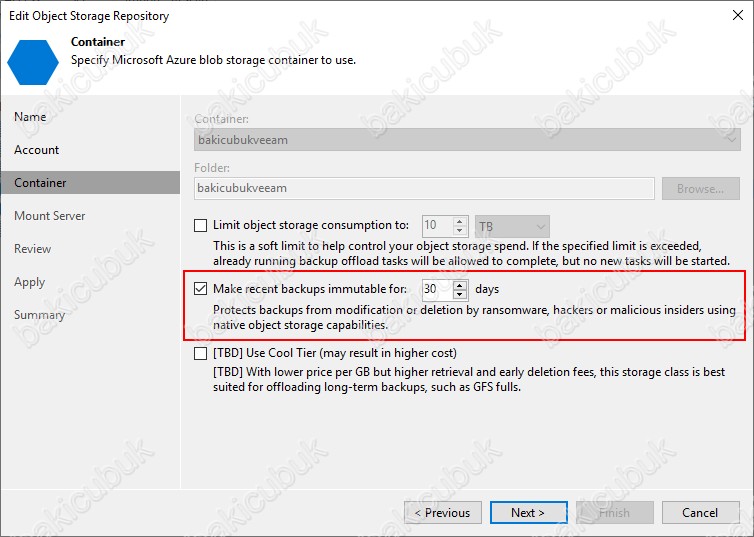Click 'Specify Microsoft Azure blob storage container' text
The width and height of the screenshot is (754, 537).
pyautogui.click(x=213, y=60)
